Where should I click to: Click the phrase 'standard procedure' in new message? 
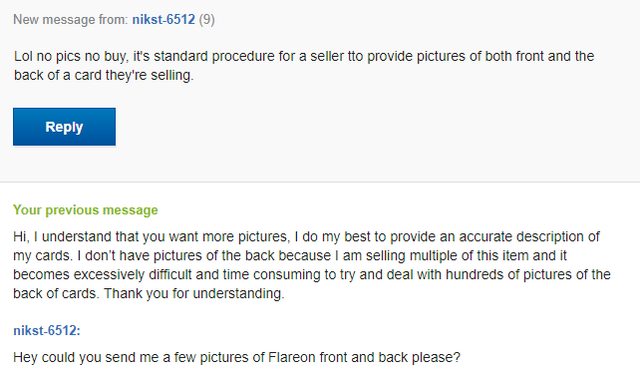click(x=214, y=56)
